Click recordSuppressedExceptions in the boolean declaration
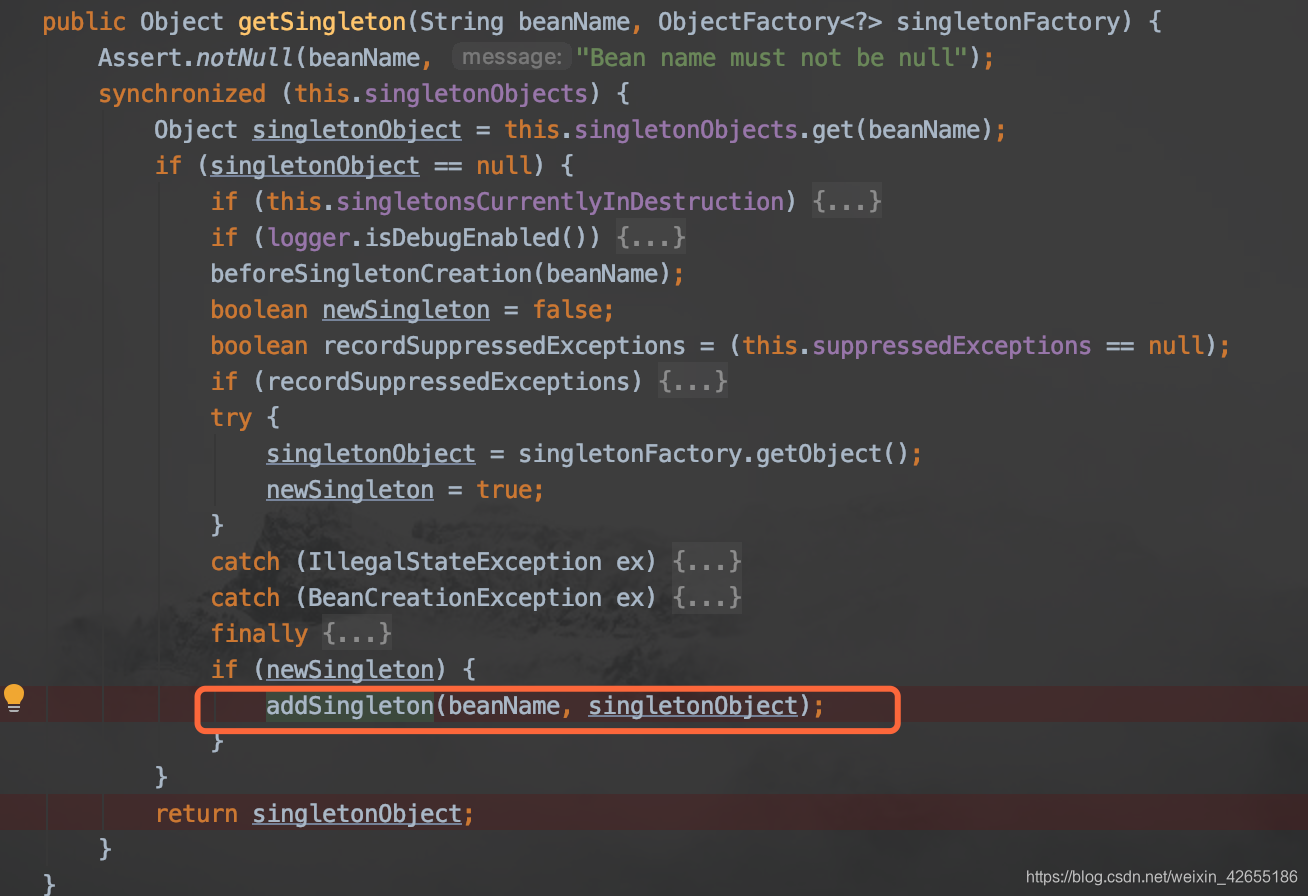The height and width of the screenshot is (896, 1308). tap(504, 346)
